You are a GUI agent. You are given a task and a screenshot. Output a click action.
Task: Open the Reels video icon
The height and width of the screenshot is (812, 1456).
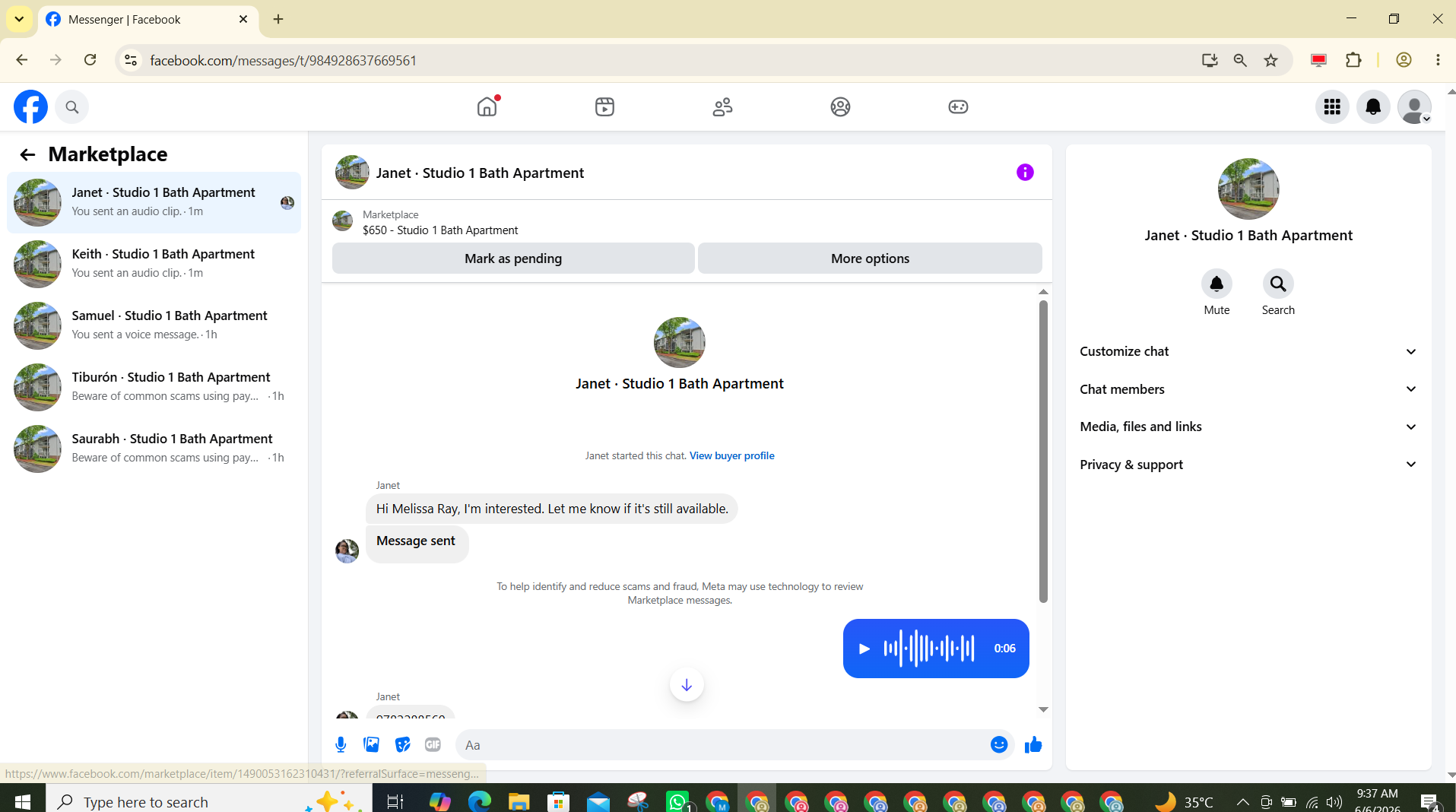604,106
